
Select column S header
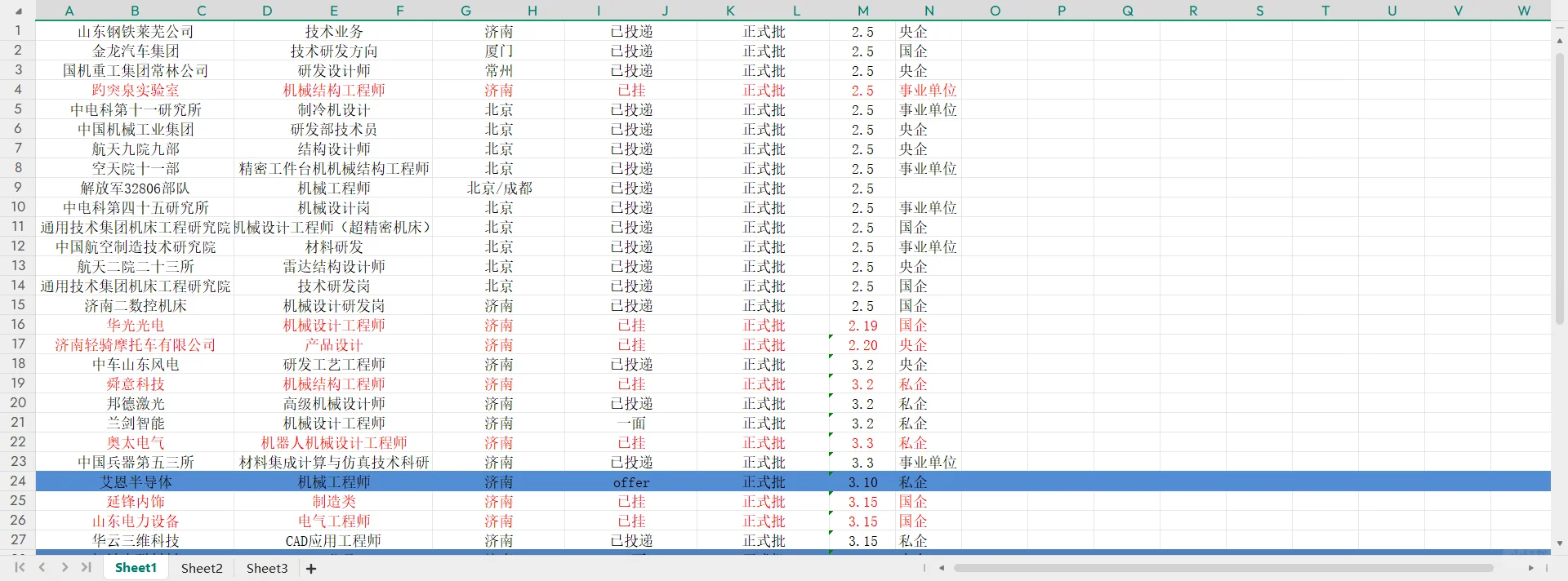(1260, 11)
